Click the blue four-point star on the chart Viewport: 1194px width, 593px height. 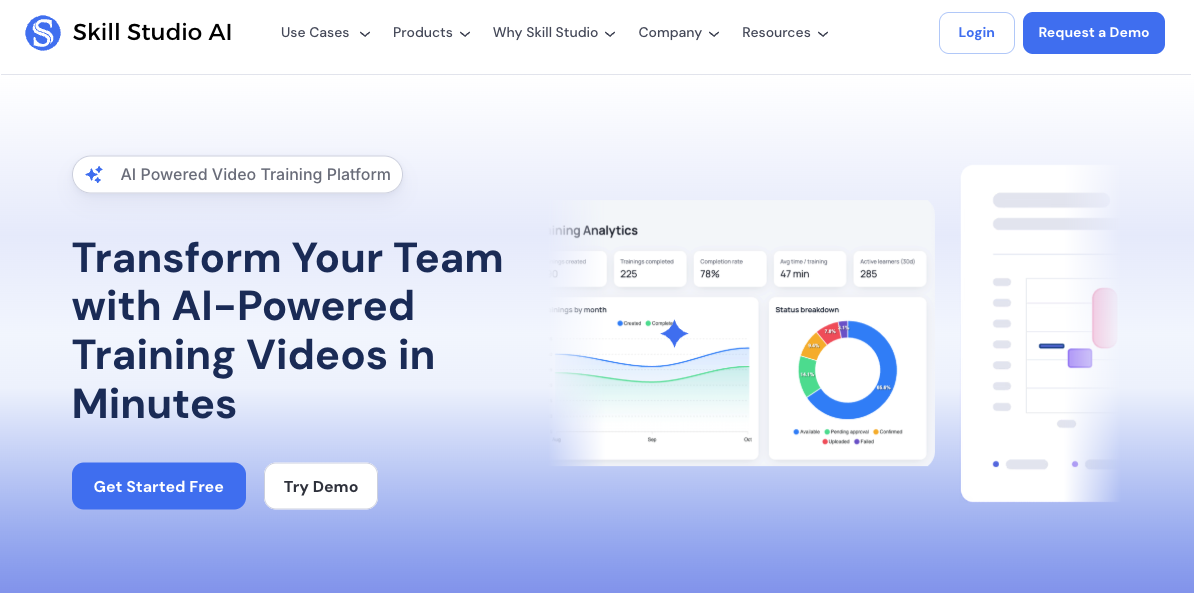[674, 333]
